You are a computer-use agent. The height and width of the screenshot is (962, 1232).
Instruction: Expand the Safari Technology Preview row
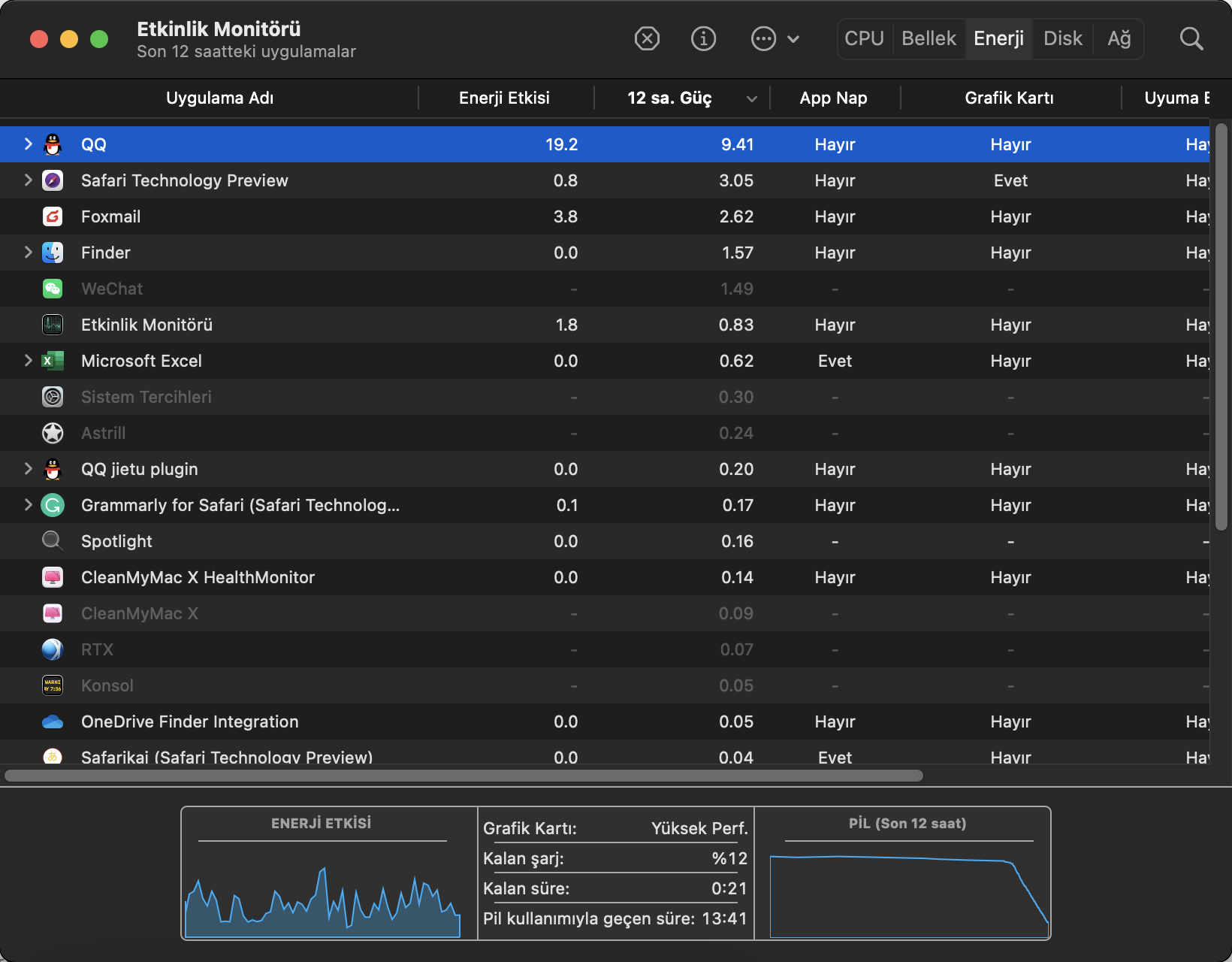(28, 180)
